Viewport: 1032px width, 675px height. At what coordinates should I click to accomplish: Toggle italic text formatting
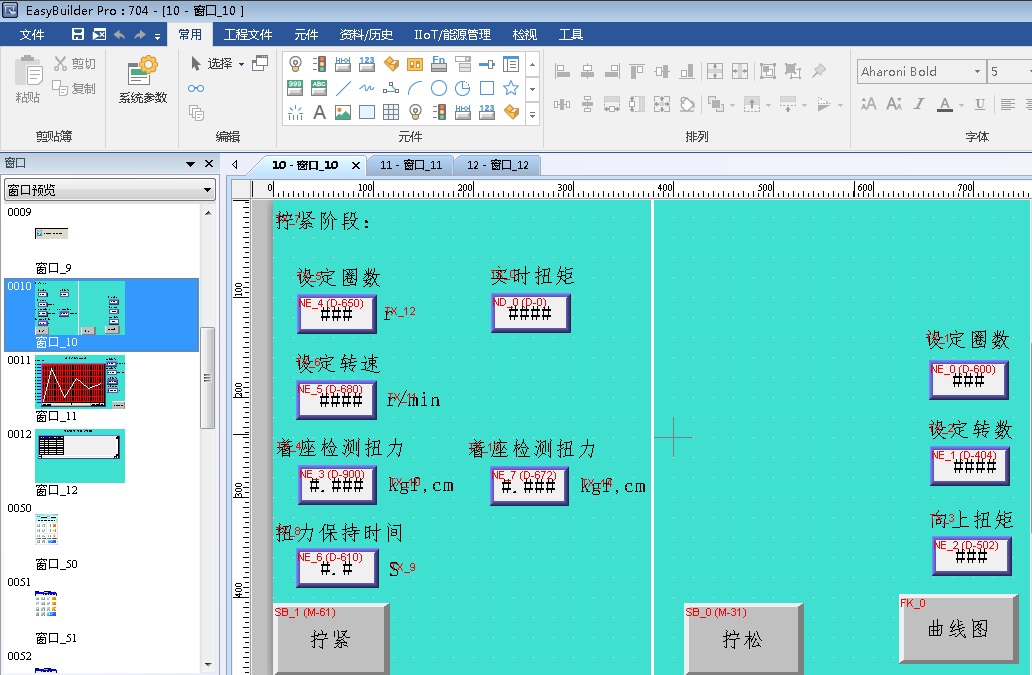click(x=918, y=104)
